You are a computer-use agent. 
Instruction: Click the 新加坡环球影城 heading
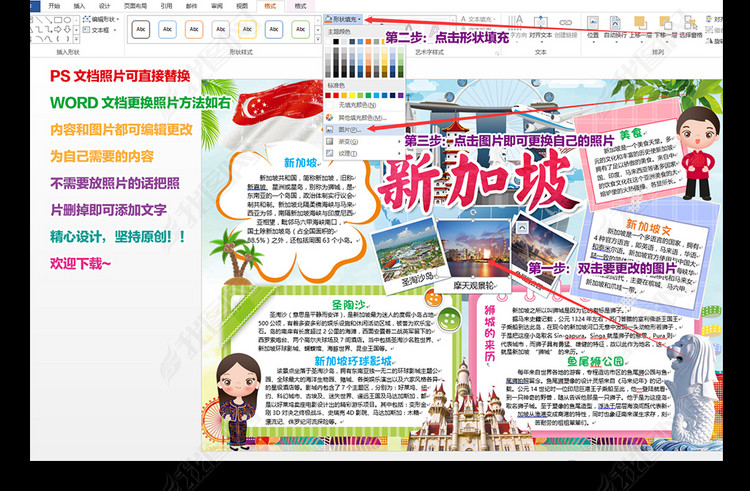(353, 361)
